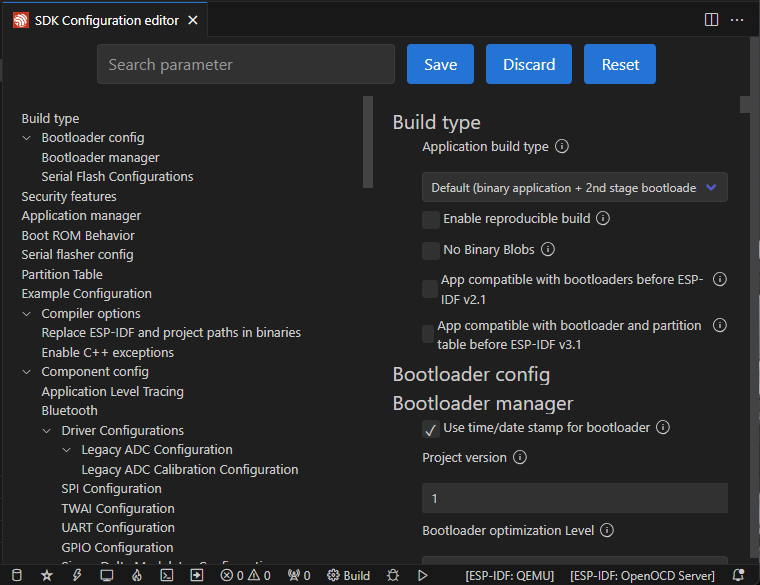760x585 pixels.
Task: Tick the No Binary Blobs checkbox
Action: [x=430, y=251]
